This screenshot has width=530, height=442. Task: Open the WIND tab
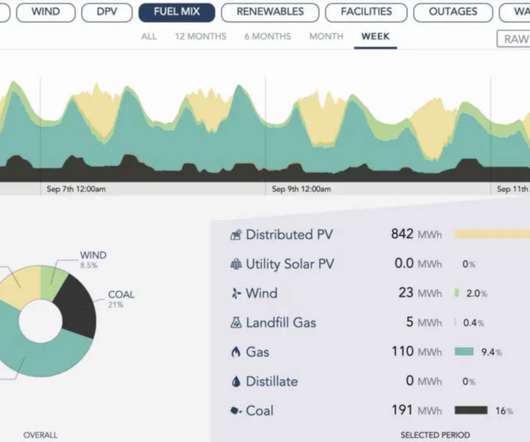pos(46,13)
